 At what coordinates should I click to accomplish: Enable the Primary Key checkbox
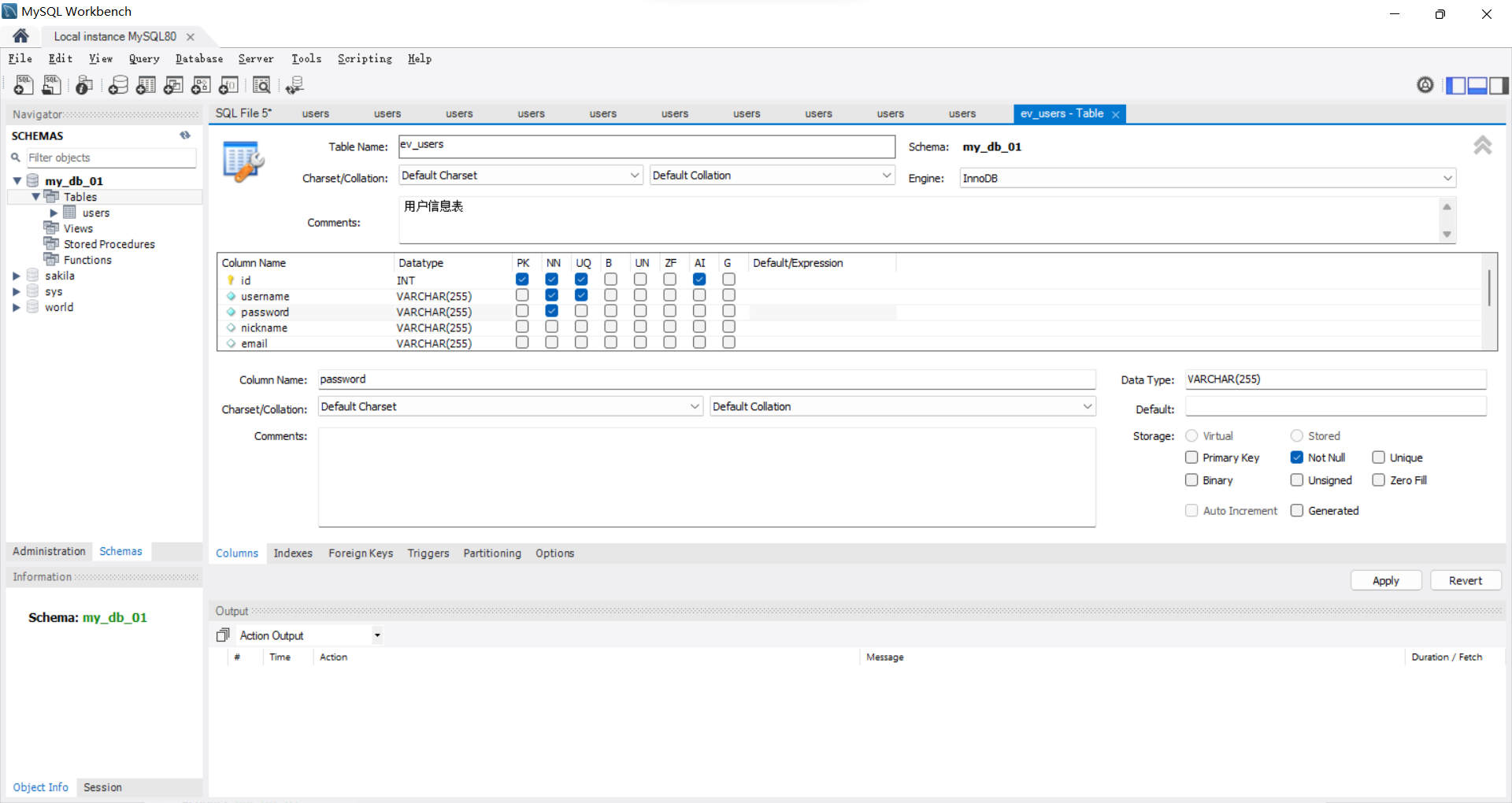pos(1191,457)
